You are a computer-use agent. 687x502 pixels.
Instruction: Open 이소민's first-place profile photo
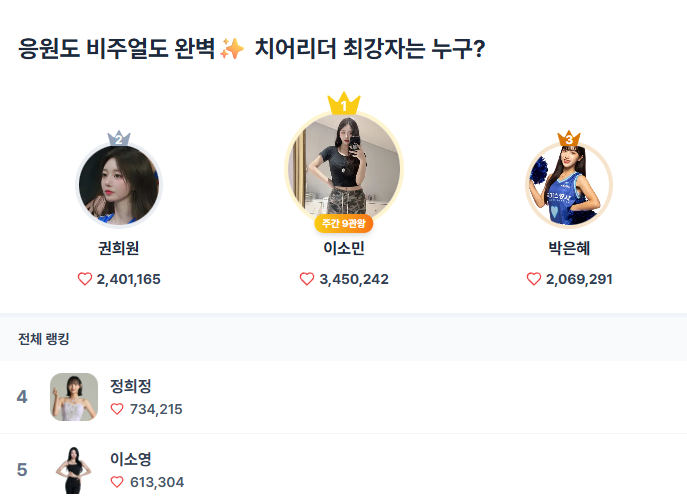[x=344, y=166]
